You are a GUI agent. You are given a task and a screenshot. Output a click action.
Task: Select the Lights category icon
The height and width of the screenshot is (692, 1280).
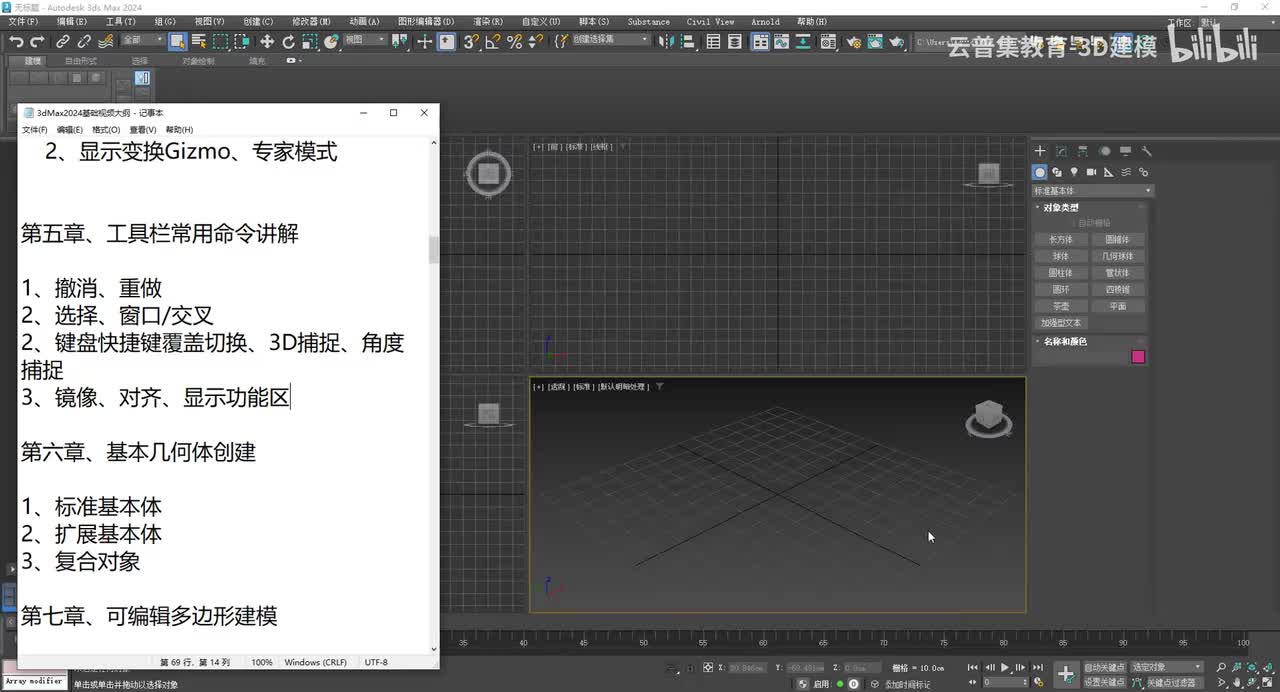point(1074,172)
